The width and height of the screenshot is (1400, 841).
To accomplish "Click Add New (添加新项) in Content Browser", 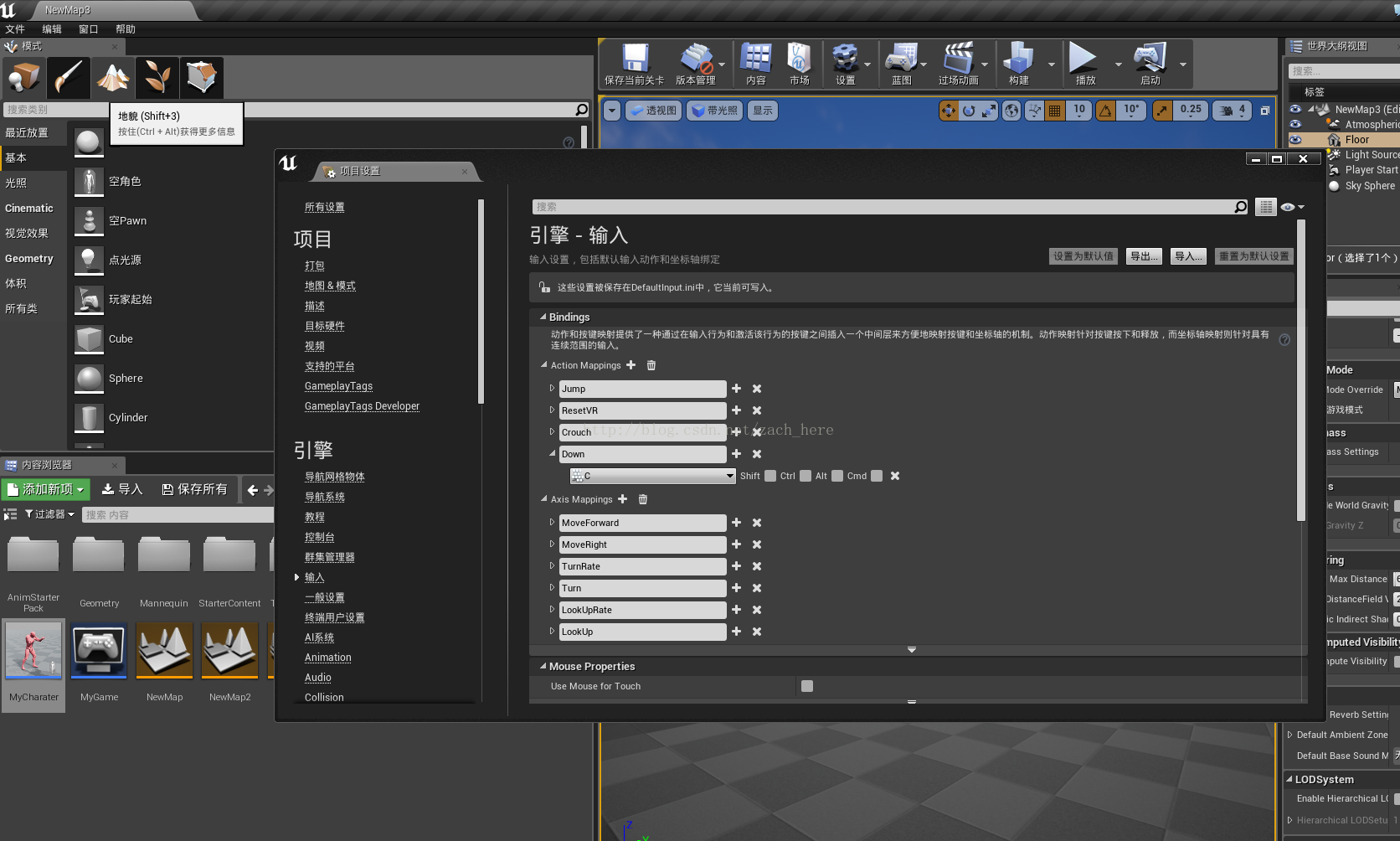I will [46, 489].
